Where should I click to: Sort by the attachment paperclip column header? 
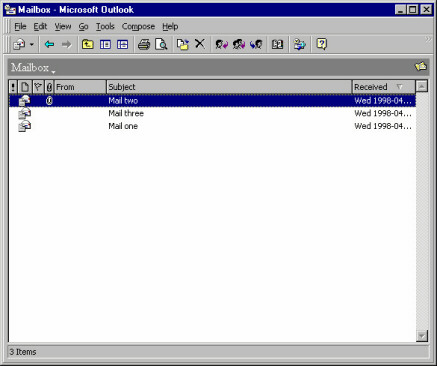point(49,87)
